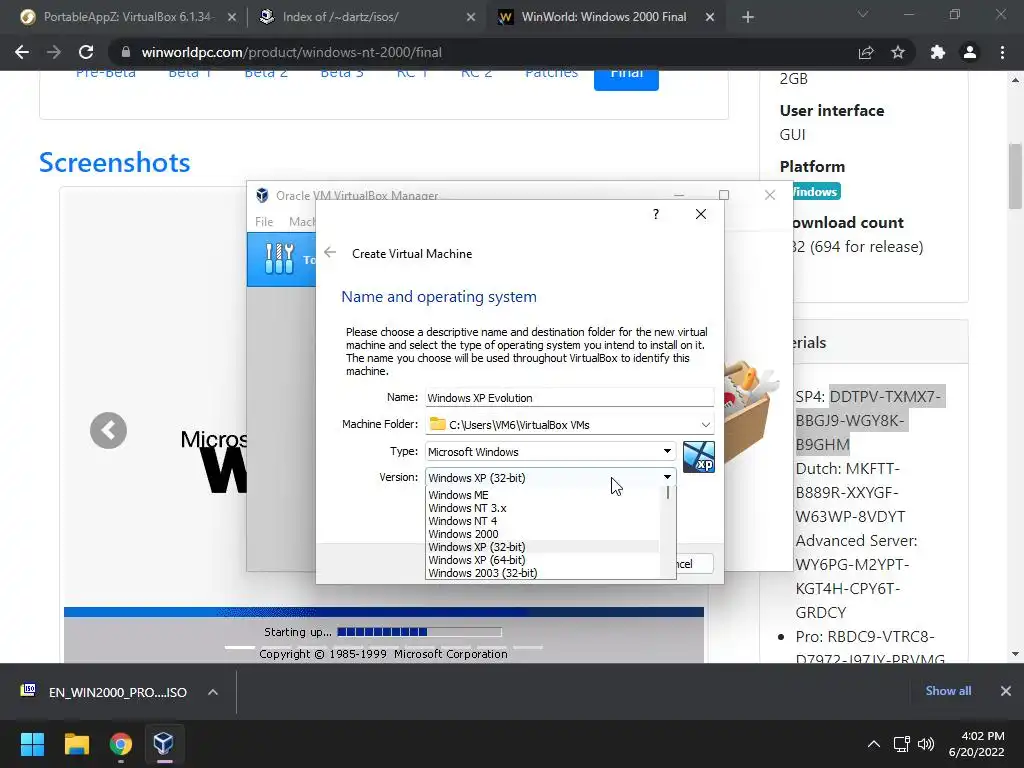Click the address bar URL
The image size is (1024, 768).
click(x=291, y=52)
